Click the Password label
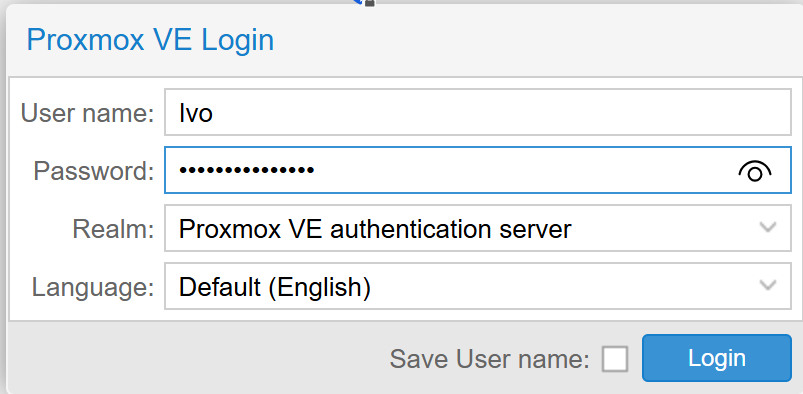803x394 pixels. tap(94, 171)
